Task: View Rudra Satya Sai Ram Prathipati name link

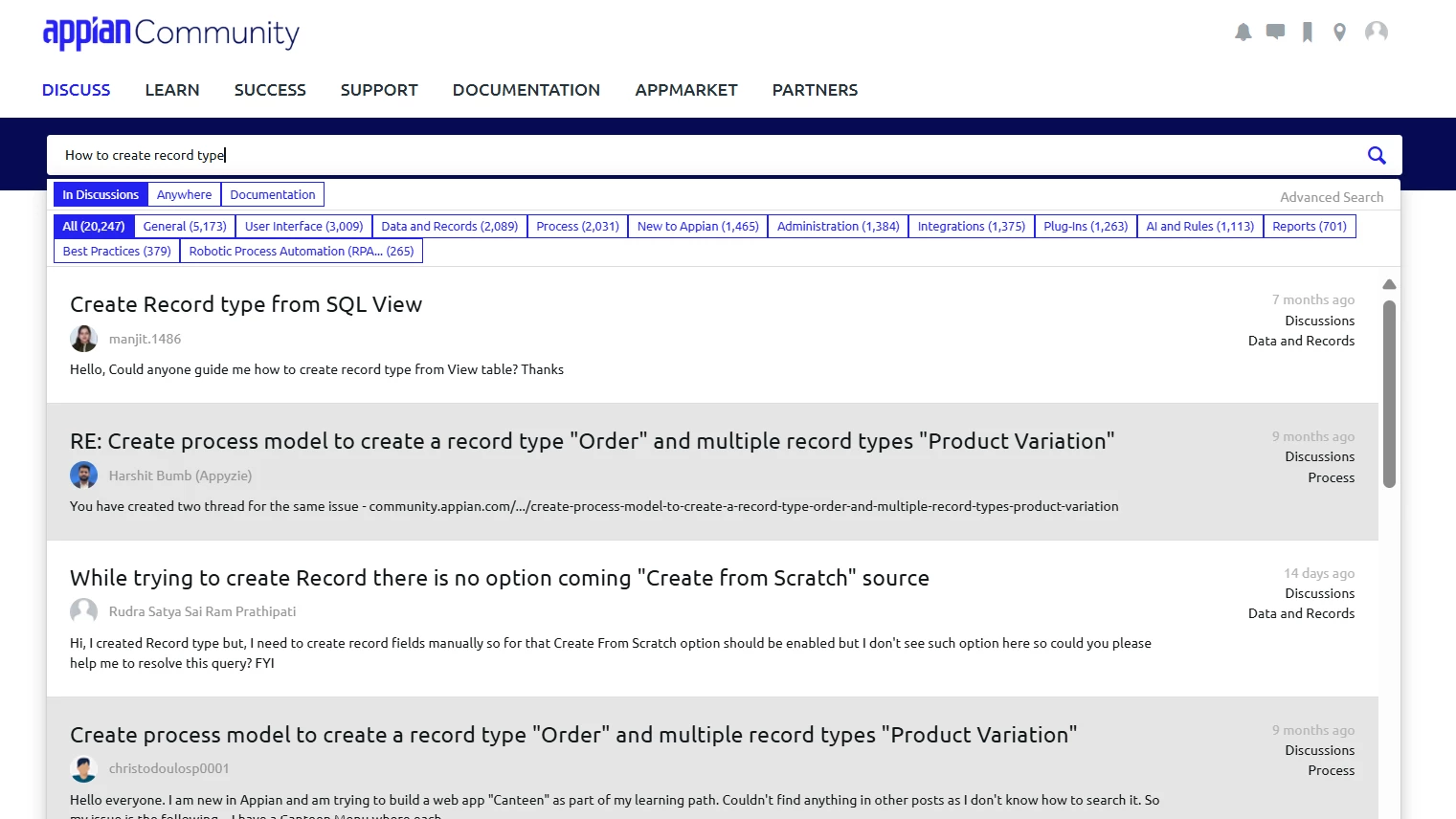Action: point(202,611)
